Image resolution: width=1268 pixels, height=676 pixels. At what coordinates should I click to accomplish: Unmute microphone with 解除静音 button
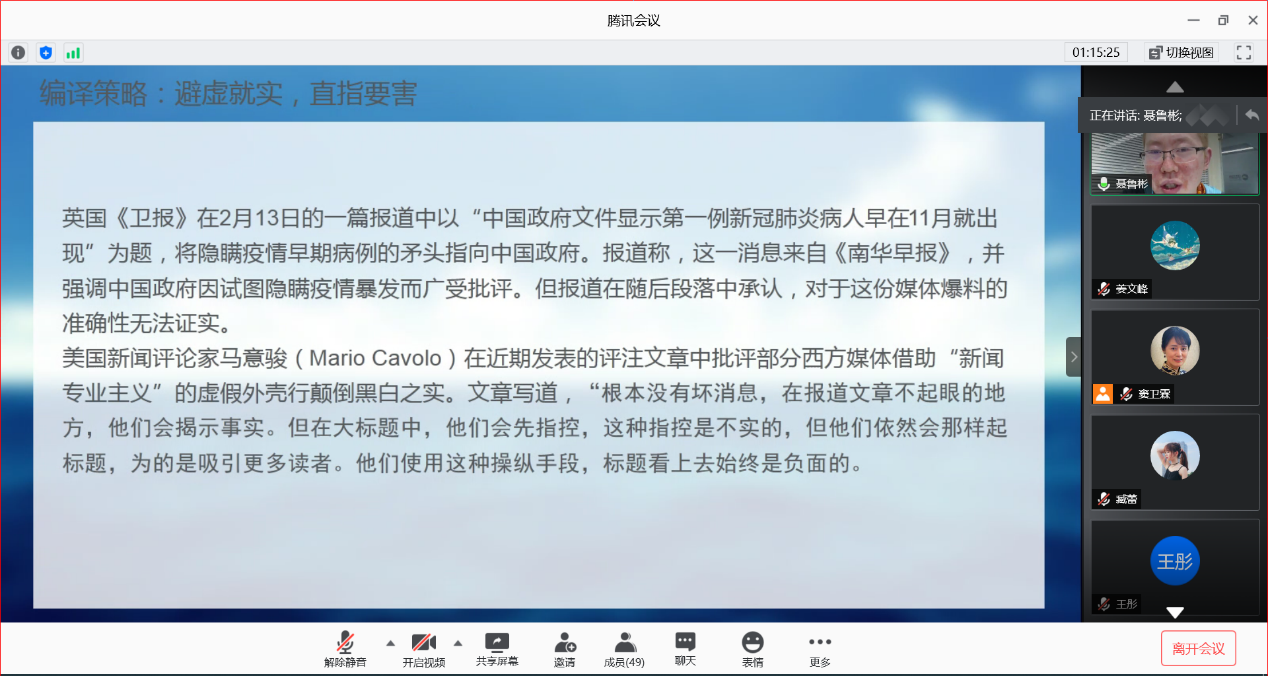[x=345, y=649]
